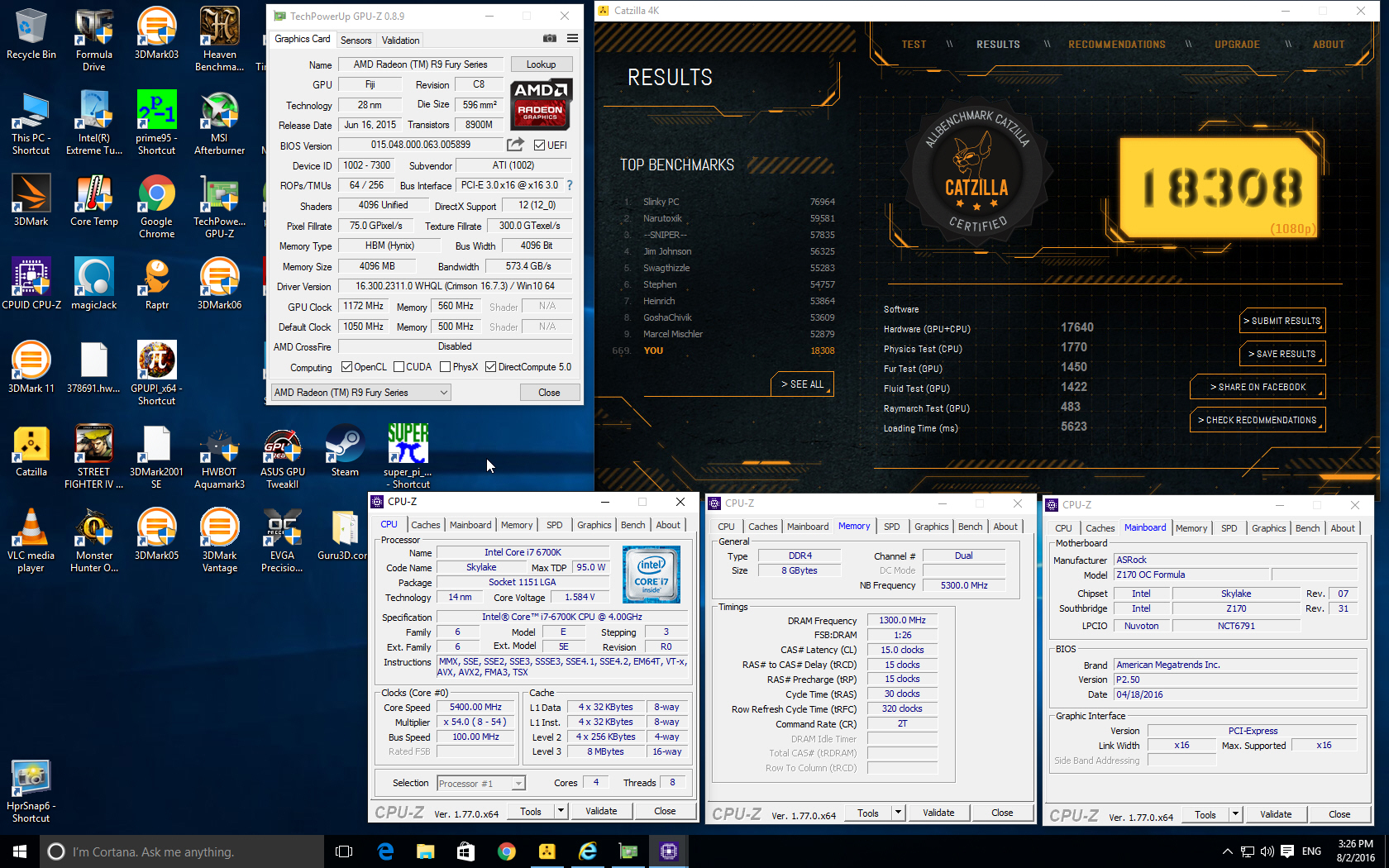Toggle the UEFI checkbox in GPU-Z
This screenshot has height=868, width=1389.
(539, 145)
